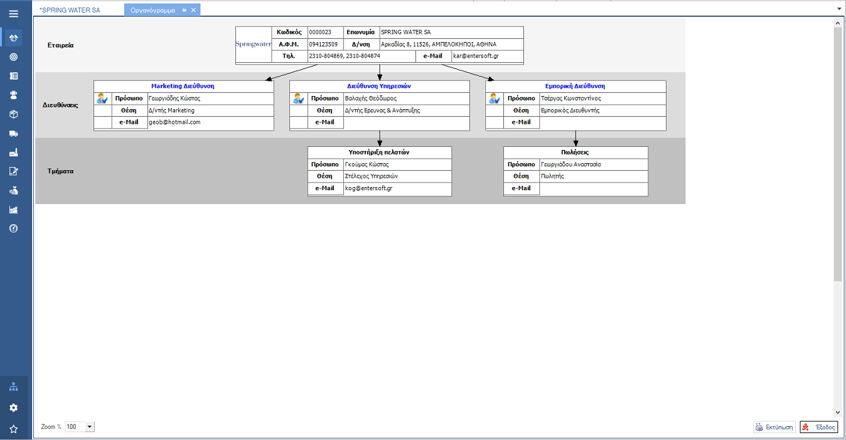Click the Έξοδος exit button
Image resolution: width=846 pixels, height=440 pixels.
(818, 427)
